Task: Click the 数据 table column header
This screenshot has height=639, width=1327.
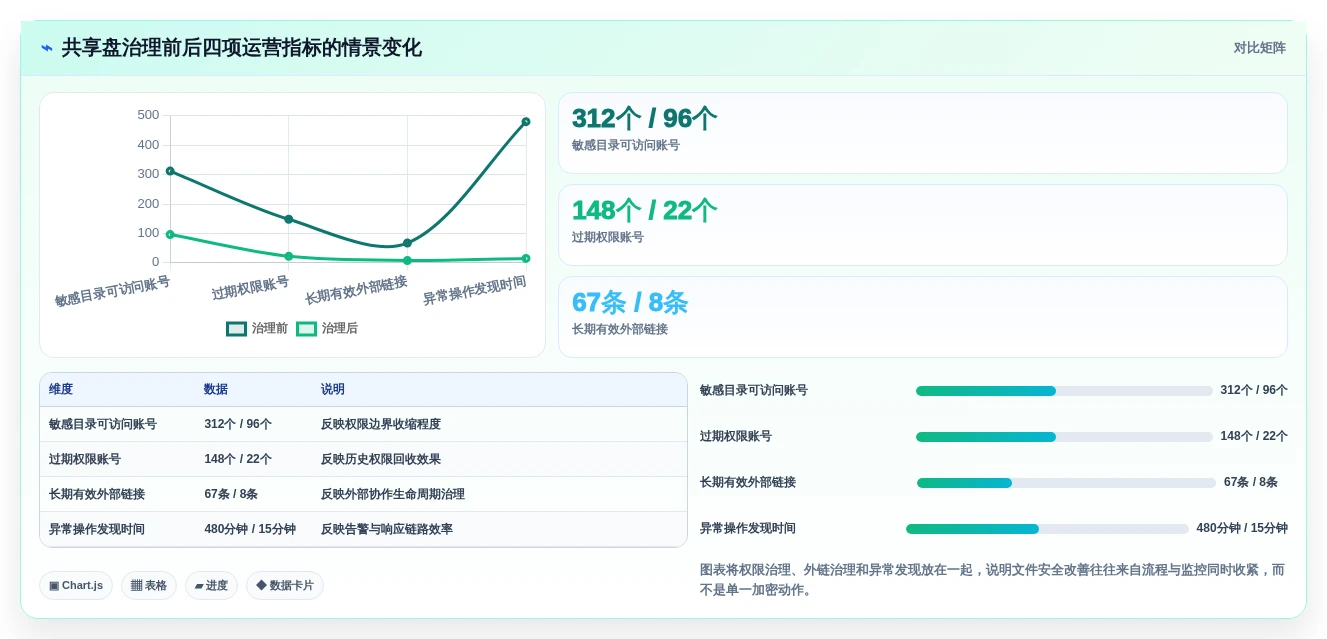Action: click(x=216, y=390)
